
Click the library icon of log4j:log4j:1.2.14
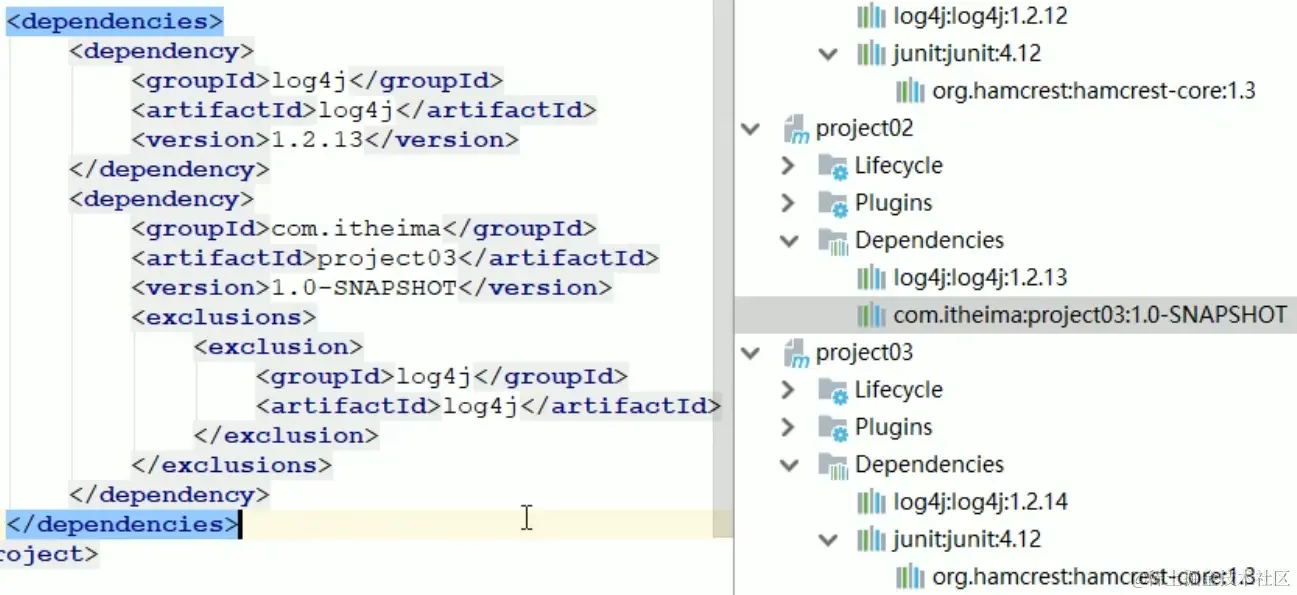(871, 502)
